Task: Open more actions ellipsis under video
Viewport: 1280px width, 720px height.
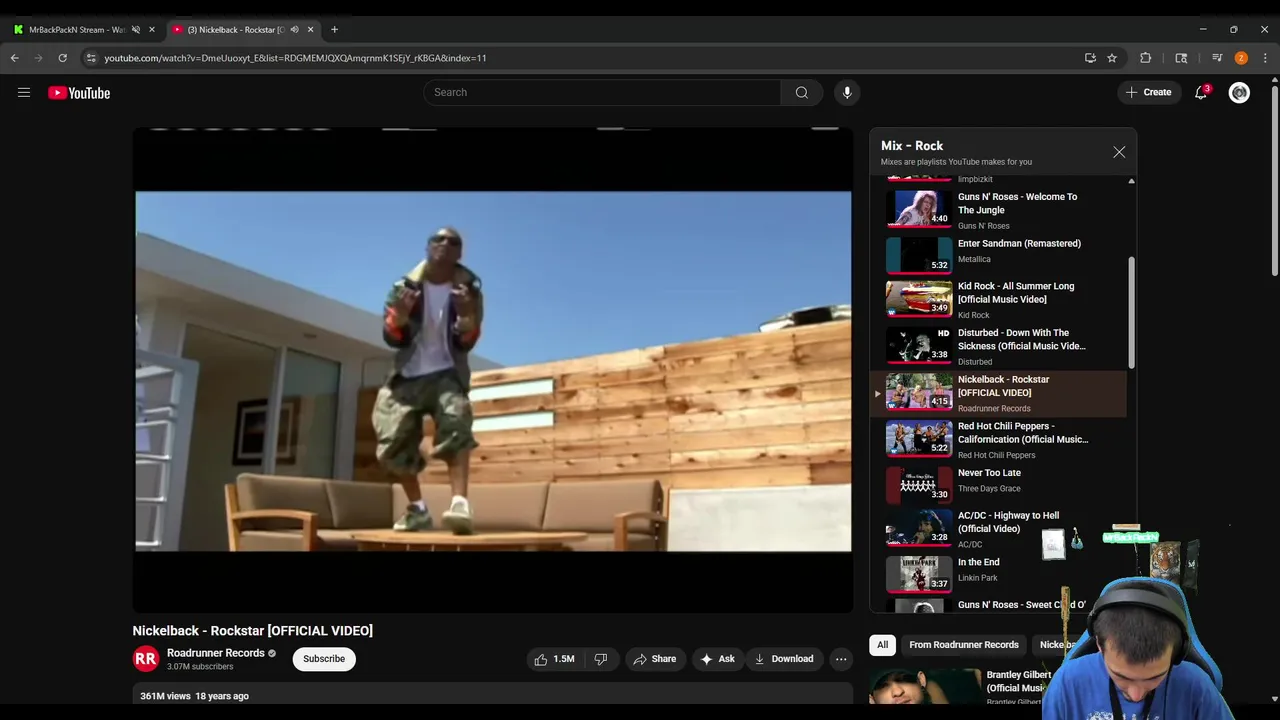Action: (x=841, y=659)
